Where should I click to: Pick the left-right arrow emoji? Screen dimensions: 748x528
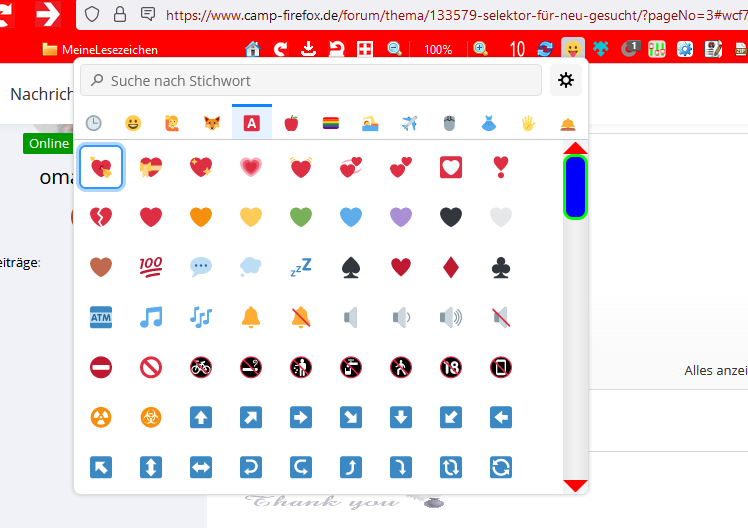coord(201,467)
